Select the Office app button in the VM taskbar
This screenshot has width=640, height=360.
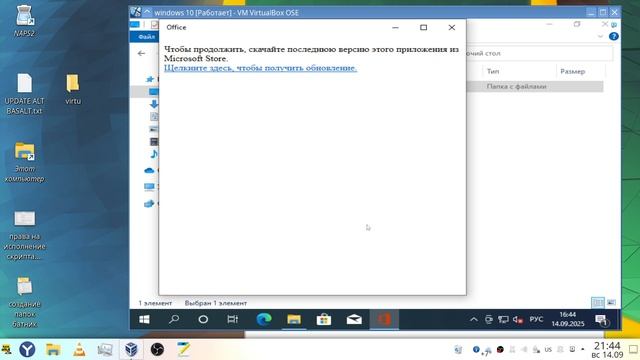(384, 319)
